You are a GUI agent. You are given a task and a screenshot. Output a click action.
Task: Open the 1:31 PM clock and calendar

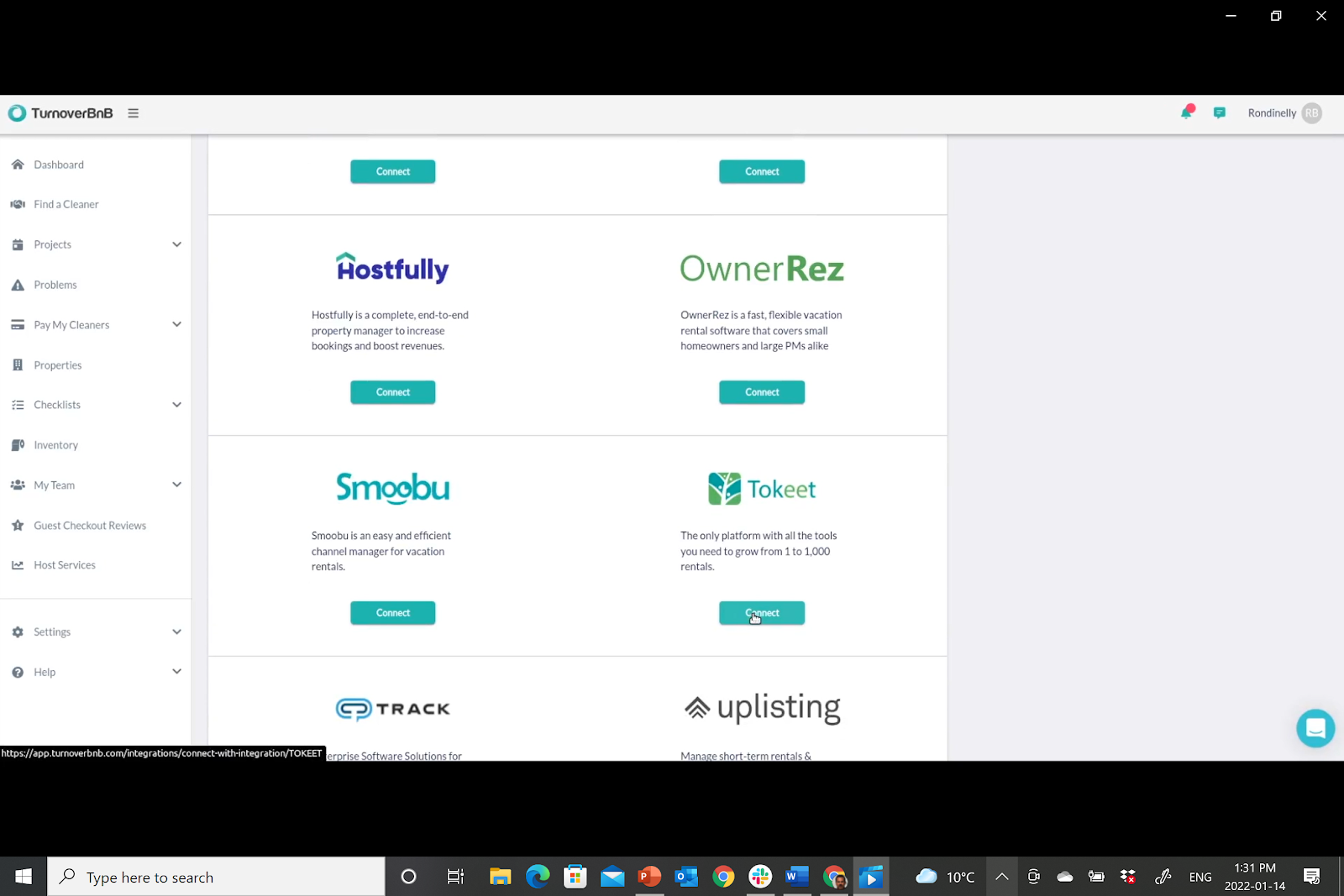pos(1255,877)
